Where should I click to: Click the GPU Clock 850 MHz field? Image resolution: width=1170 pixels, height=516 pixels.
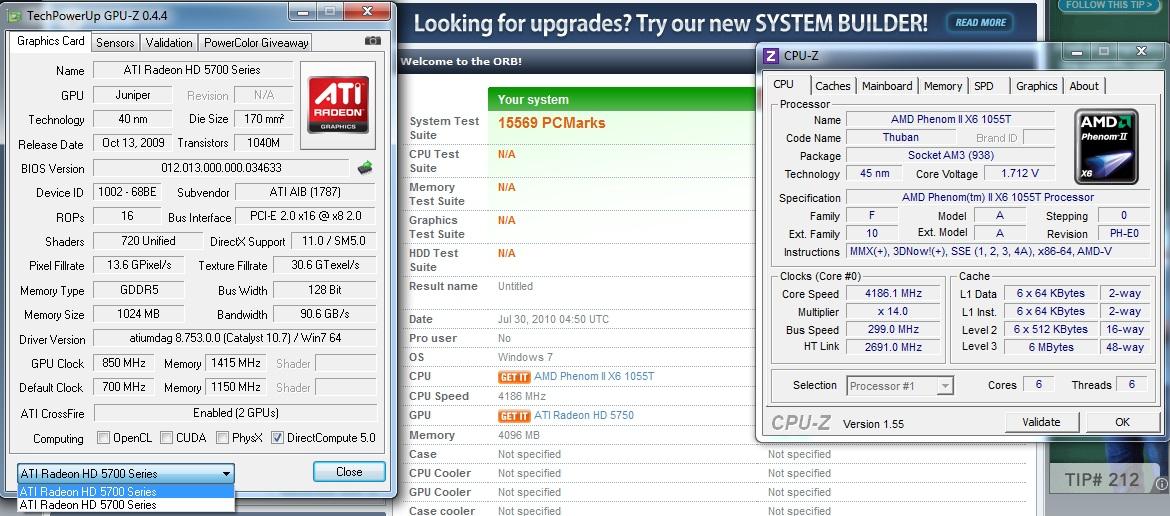pos(123,363)
